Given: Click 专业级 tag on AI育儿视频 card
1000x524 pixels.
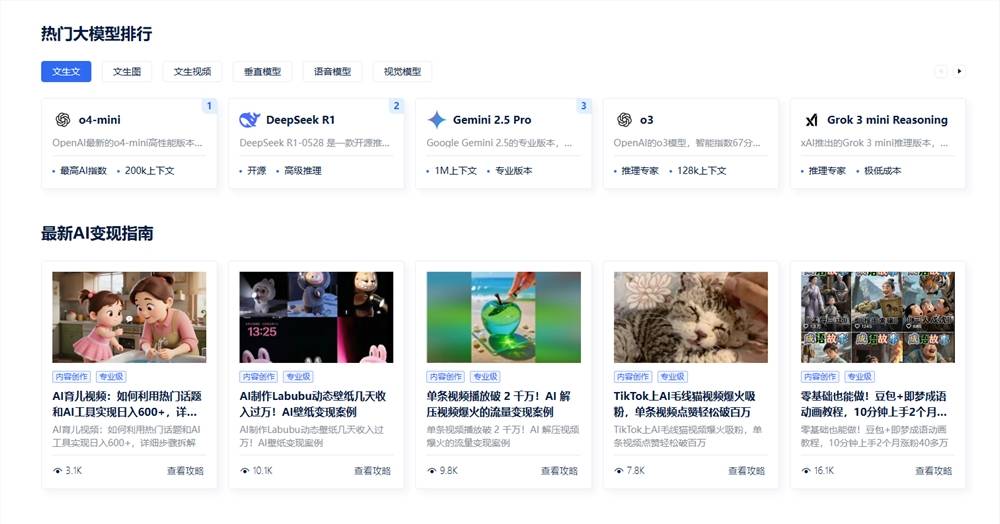Looking at the screenshot, I should click(111, 377).
